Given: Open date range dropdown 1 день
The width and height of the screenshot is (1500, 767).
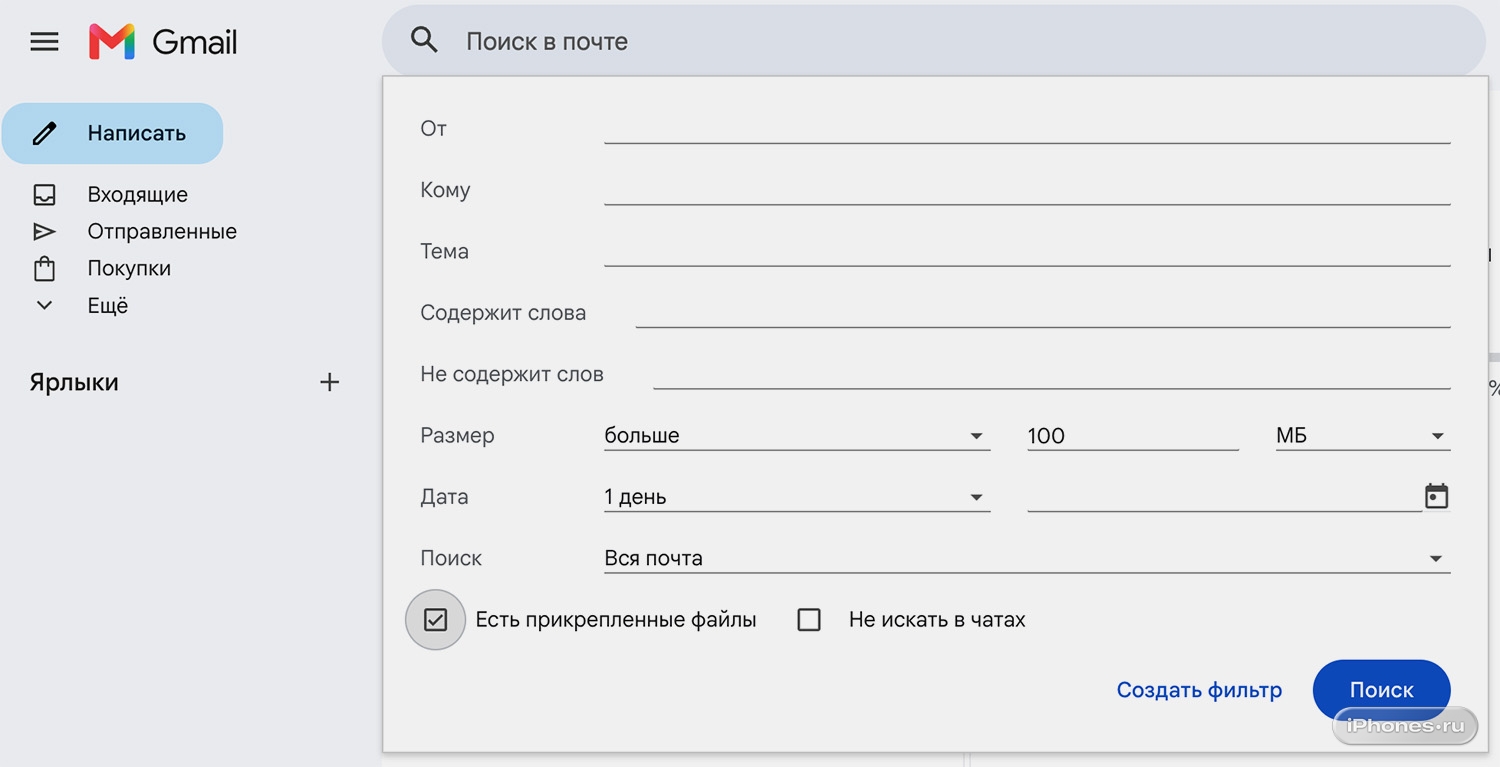Looking at the screenshot, I should [x=797, y=497].
